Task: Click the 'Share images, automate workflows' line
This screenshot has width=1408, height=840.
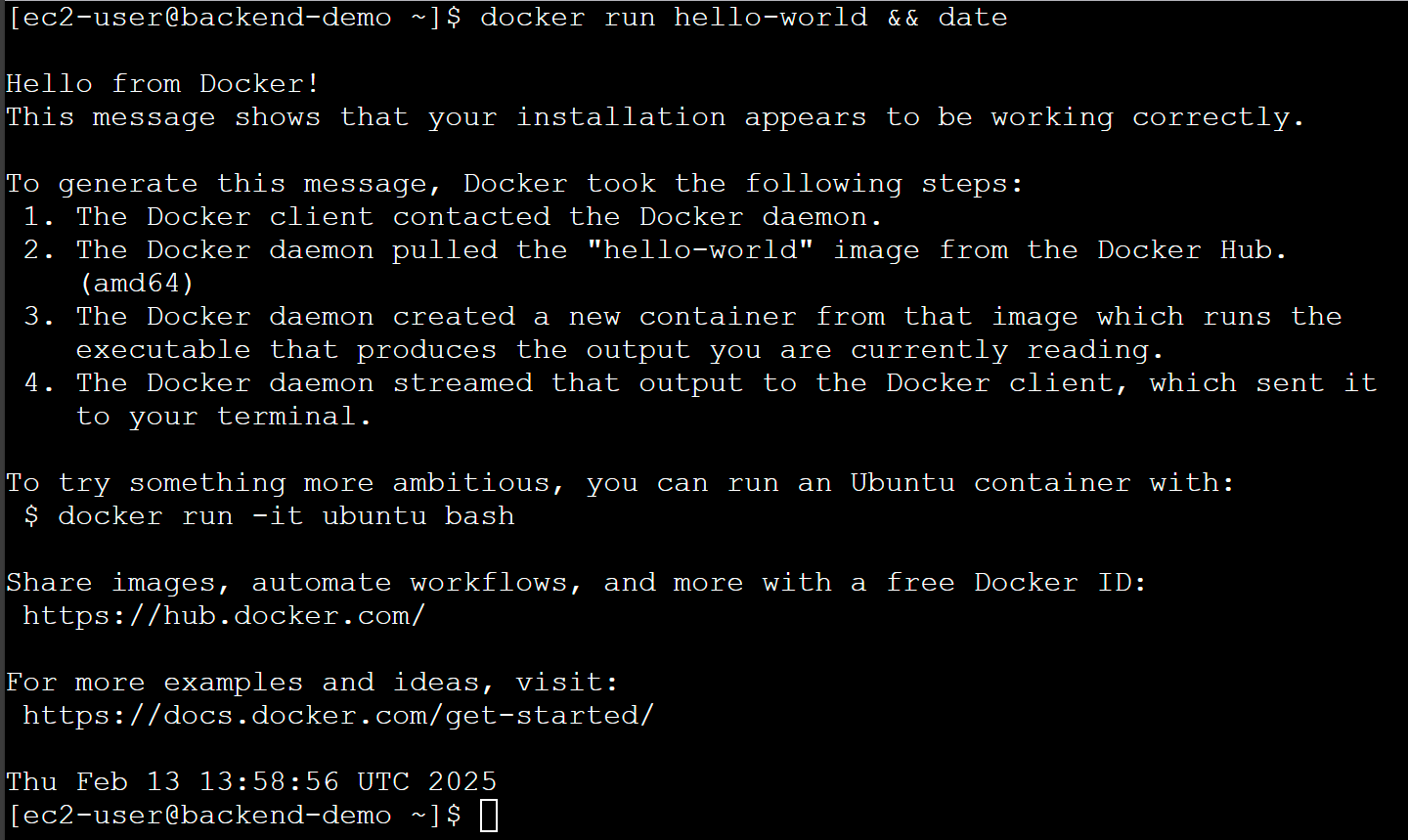Action: coord(576,583)
